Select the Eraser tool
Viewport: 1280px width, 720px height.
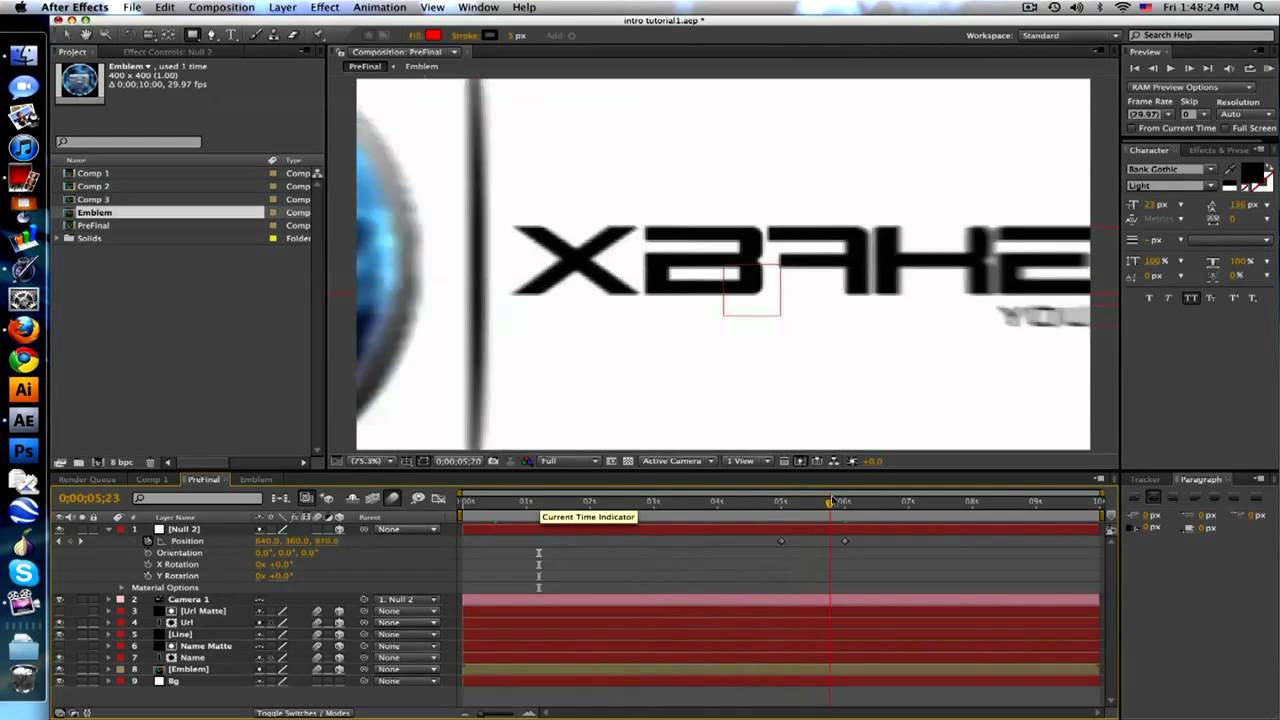(293, 35)
